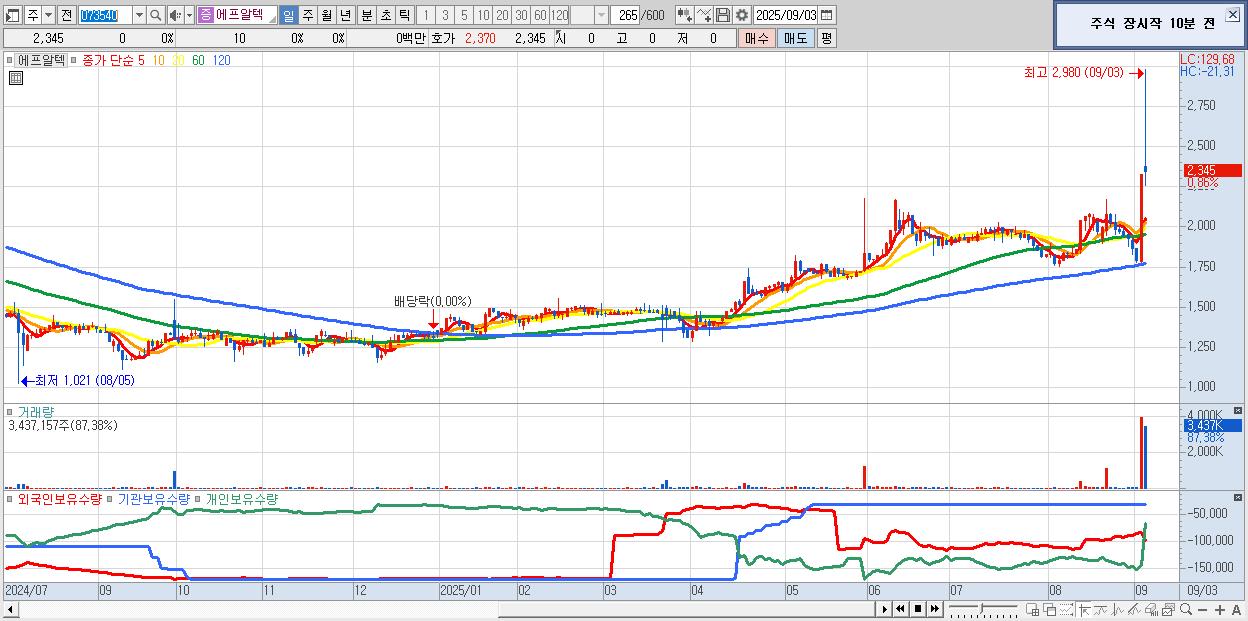Select the 틱 tick chart period

tap(404, 15)
